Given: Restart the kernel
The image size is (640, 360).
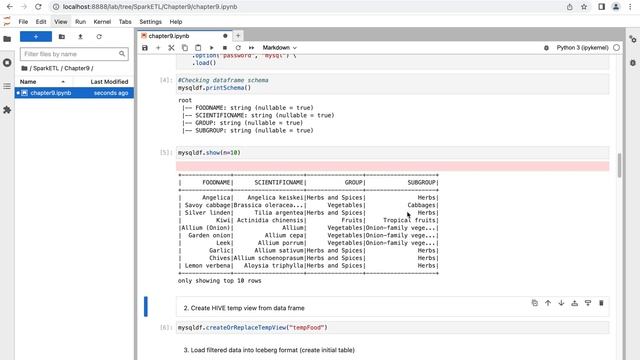Looking at the screenshot, I should 238,48.
